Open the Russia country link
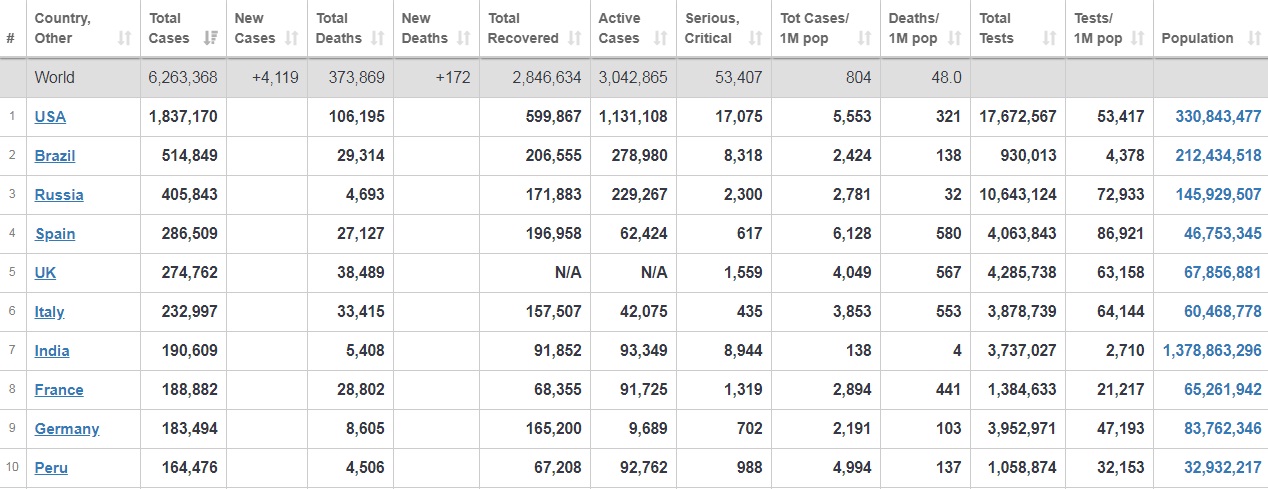Screen dimensions: 1268x489 [x=59, y=195]
